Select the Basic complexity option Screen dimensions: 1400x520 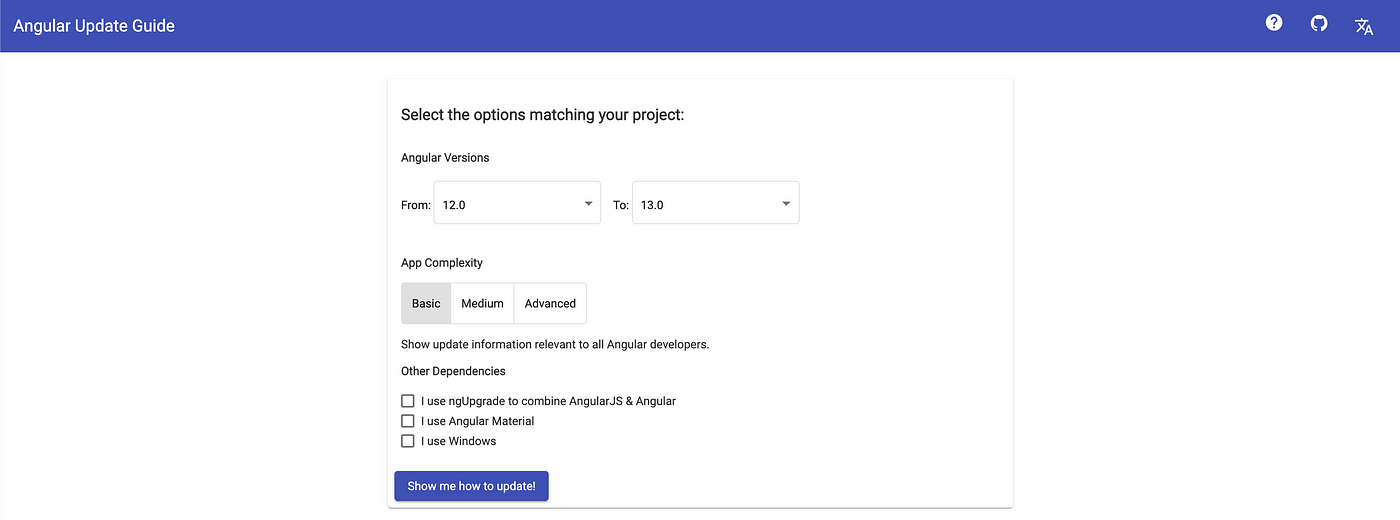pyautogui.click(x=426, y=303)
